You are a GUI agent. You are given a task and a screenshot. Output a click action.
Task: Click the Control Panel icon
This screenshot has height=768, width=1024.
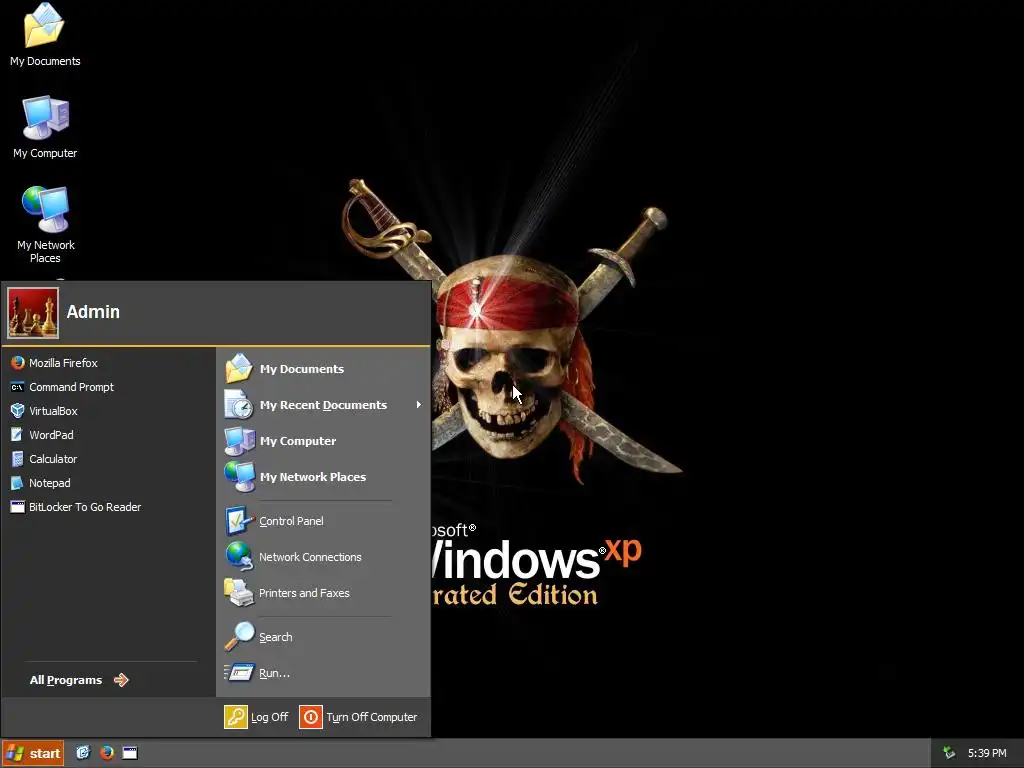point(239,521)
